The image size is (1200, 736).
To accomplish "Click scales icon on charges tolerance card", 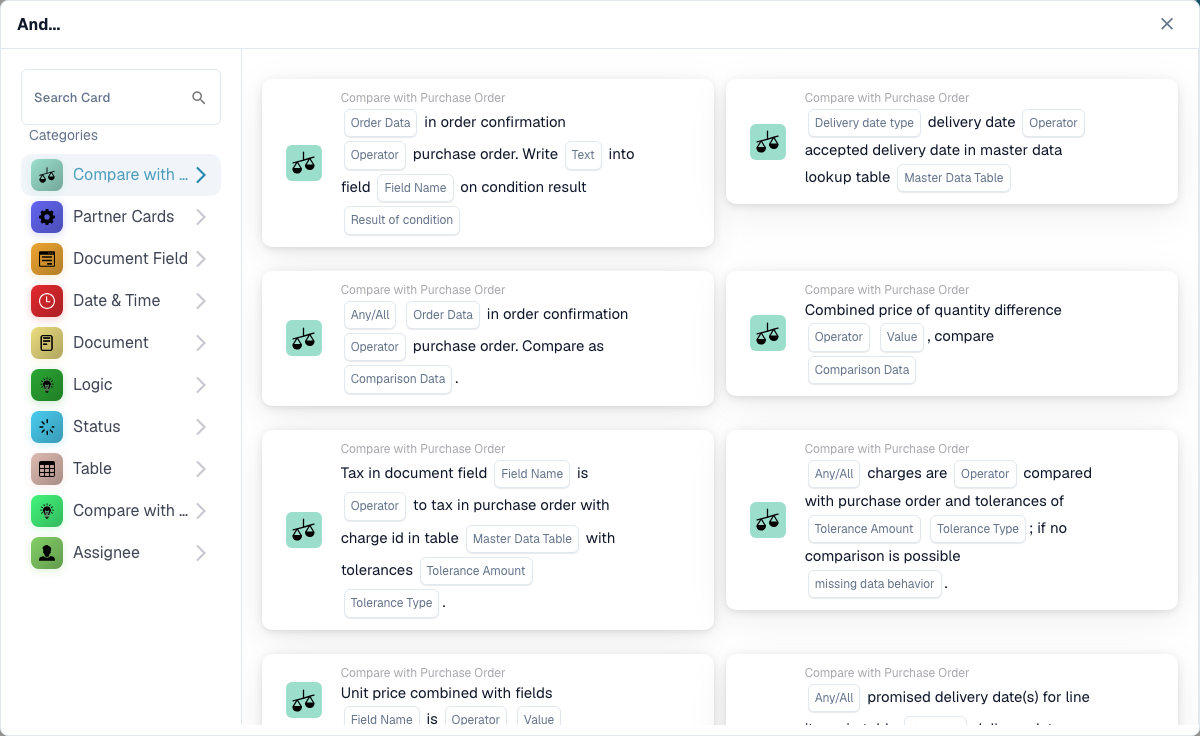I will [768, 520].
